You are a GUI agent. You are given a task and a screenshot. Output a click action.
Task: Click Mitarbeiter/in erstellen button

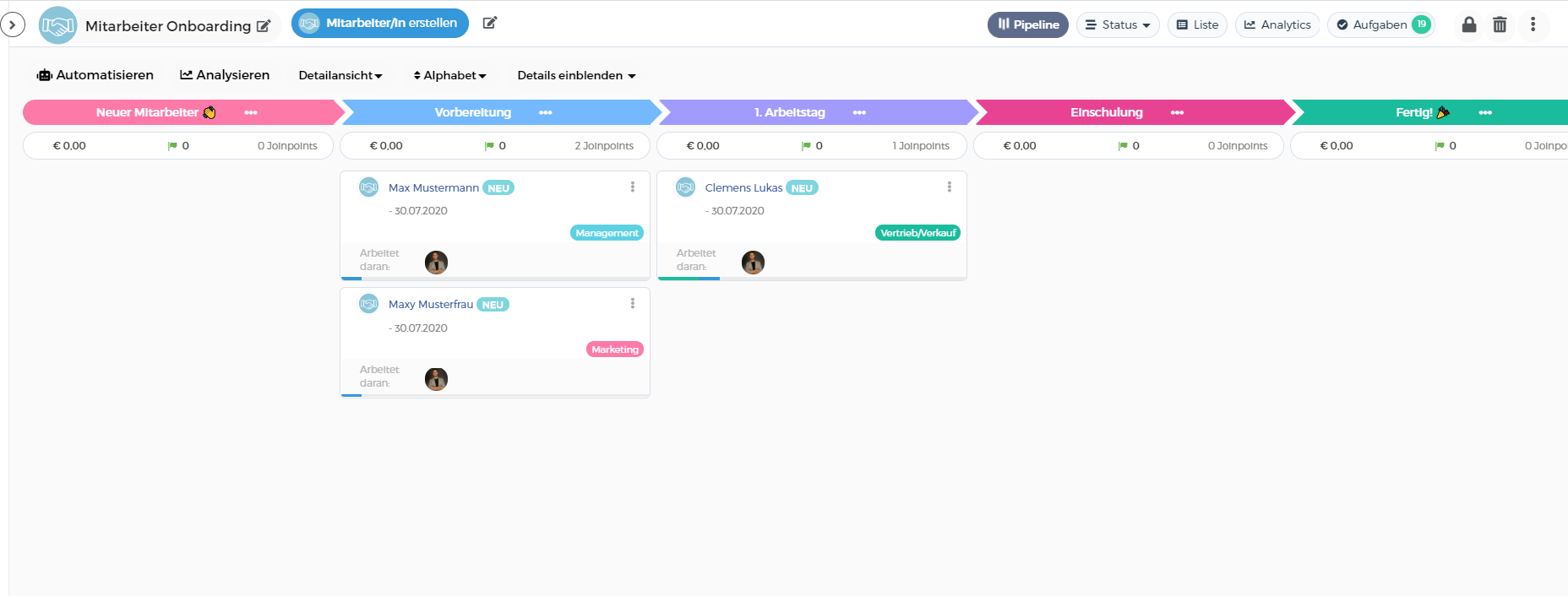(380, 24)
